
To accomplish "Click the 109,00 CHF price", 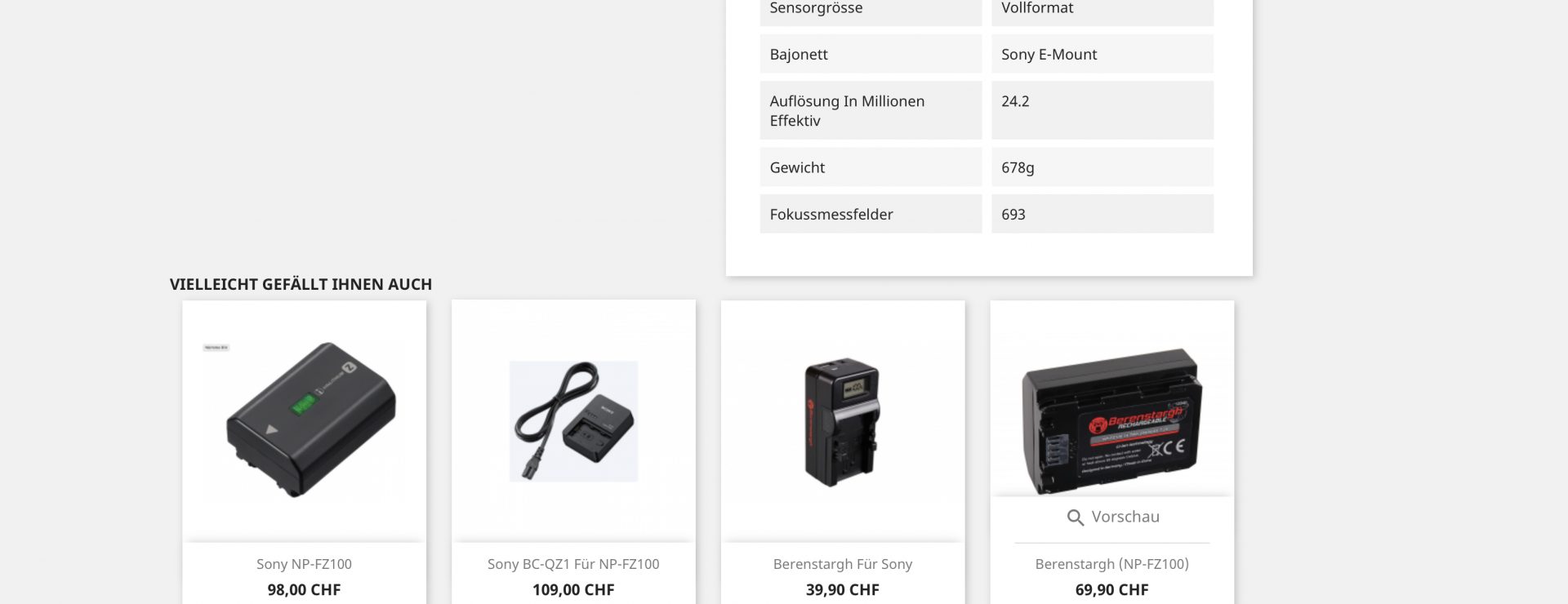I will (573, 590).
